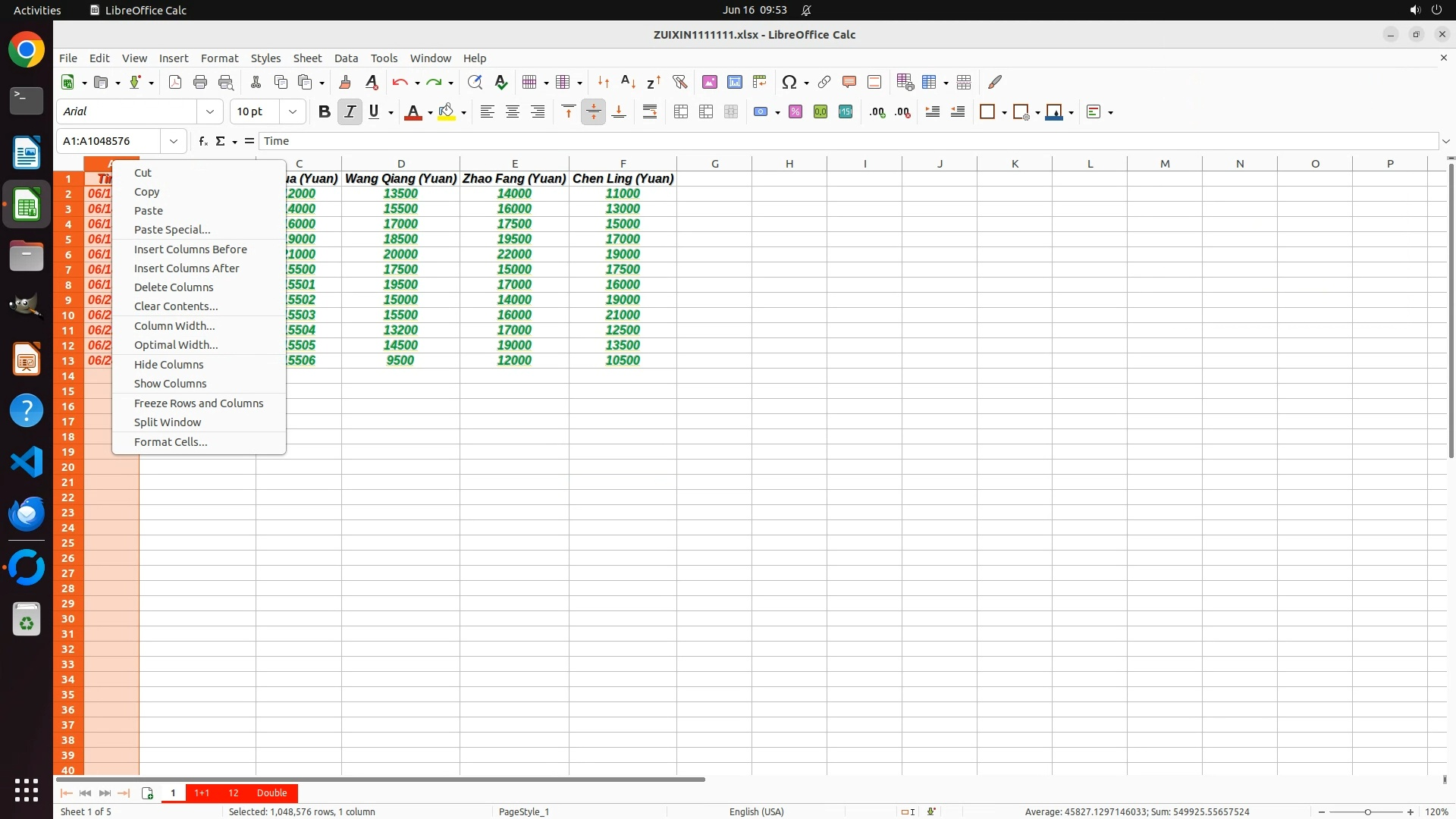The width and height of the screenshot is (1456, 819).
Task: Click the Merge and Center Cells icon
Action: 681,112
